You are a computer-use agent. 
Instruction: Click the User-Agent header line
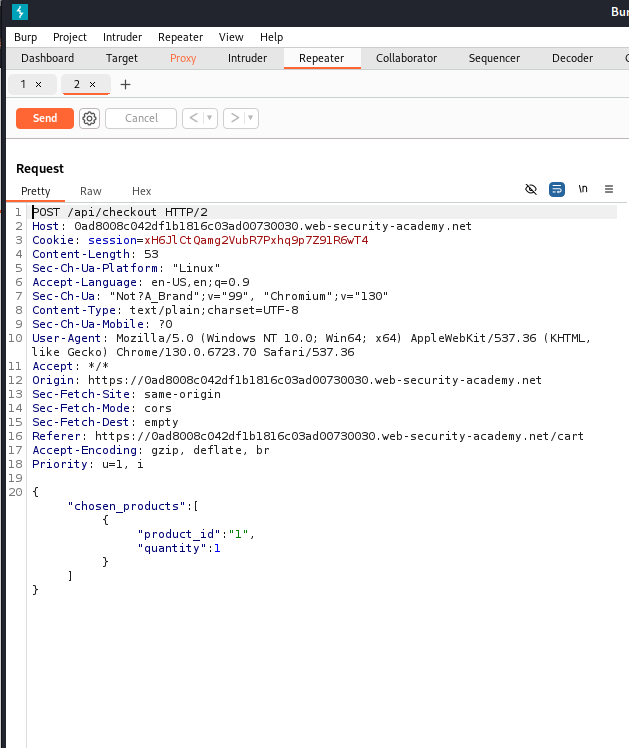tap(311, 345)
